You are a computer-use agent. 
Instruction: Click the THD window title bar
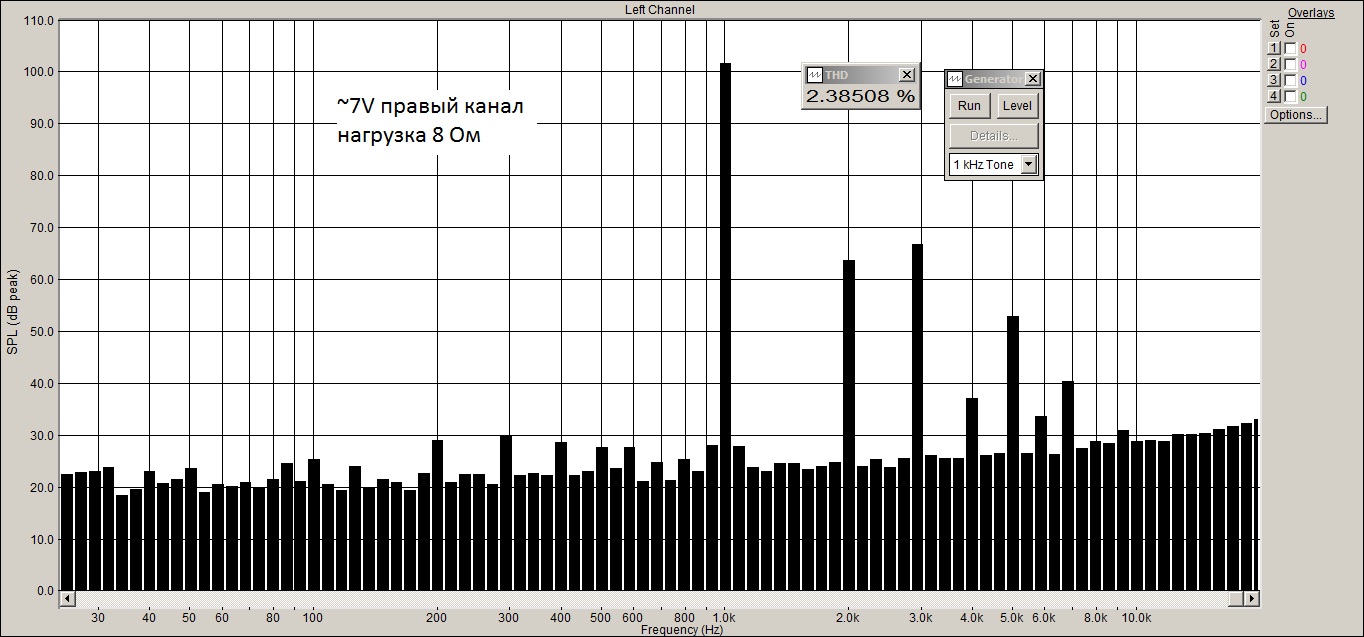(860, 75)
